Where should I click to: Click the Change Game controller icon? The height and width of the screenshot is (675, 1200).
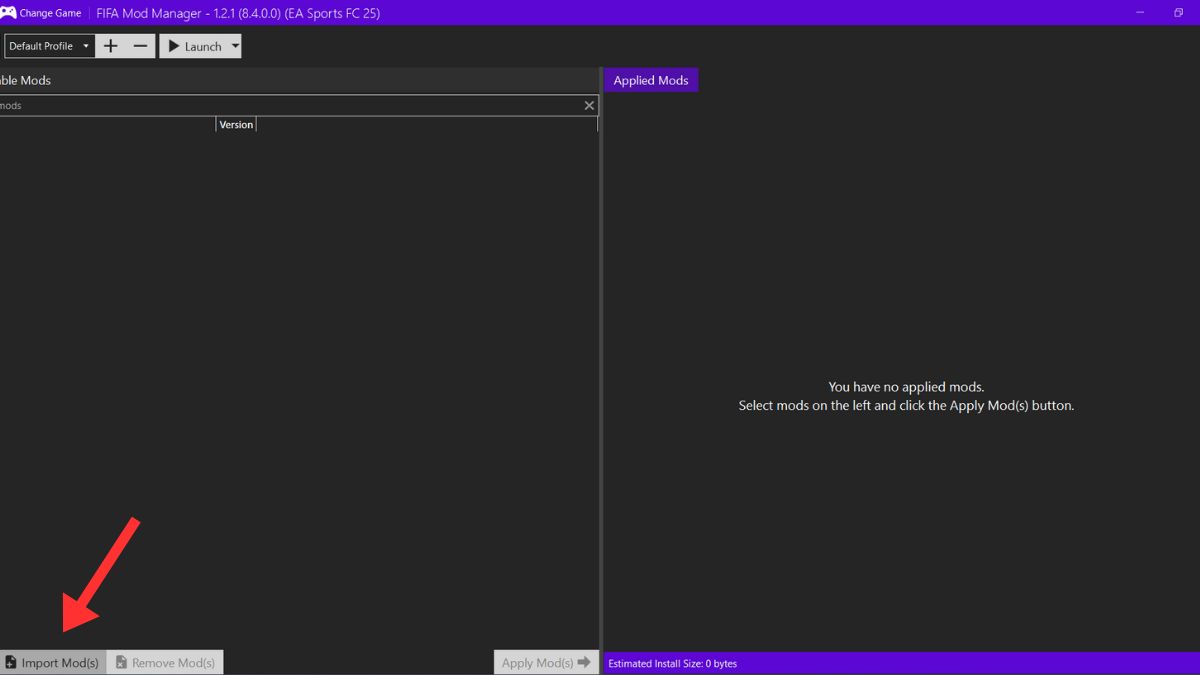(x=8, y=13)
